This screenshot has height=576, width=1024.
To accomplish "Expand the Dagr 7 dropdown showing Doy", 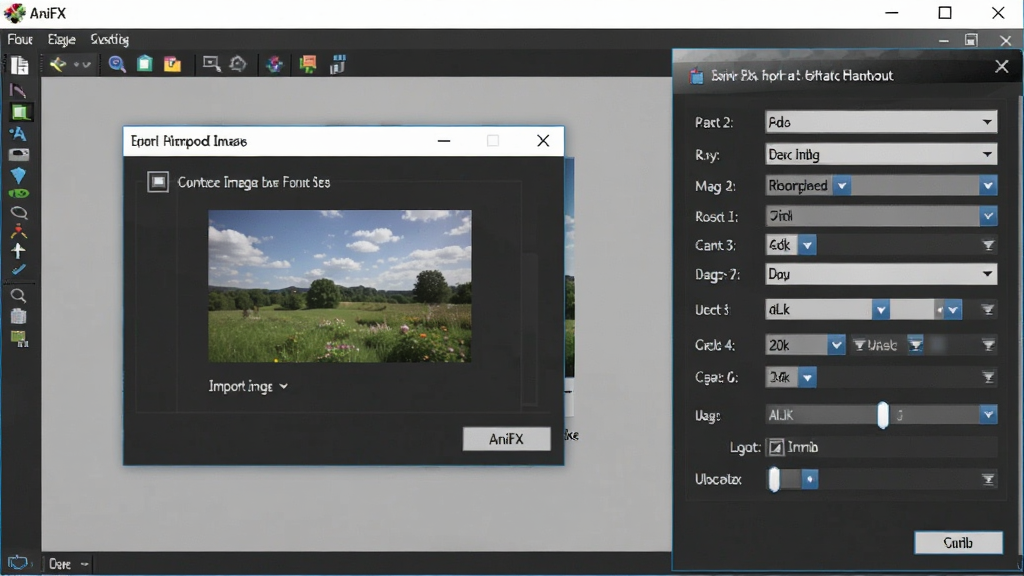I will click(881, 274).
